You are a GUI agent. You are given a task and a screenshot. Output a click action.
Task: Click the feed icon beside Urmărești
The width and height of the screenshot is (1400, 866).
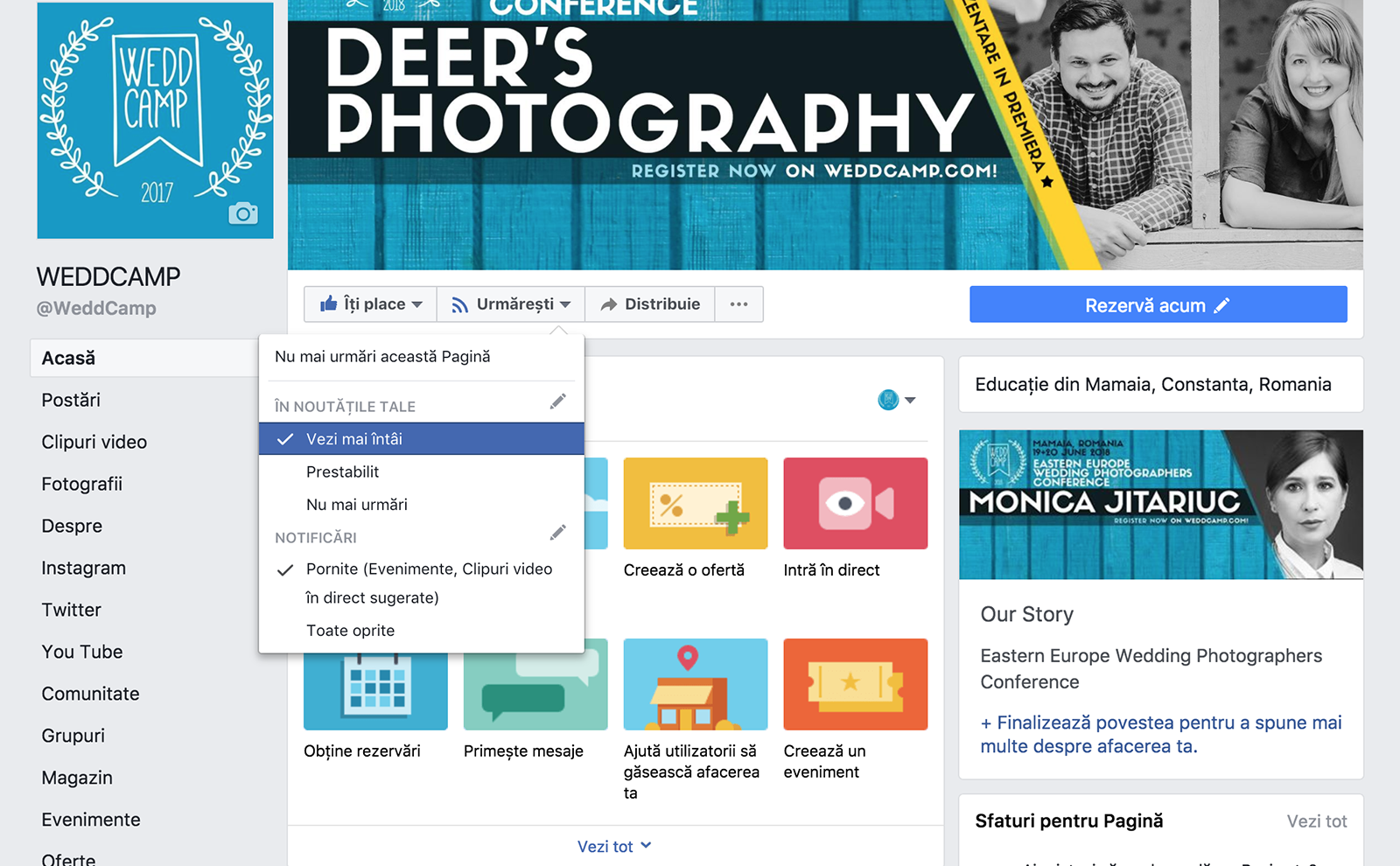pos(459,304)
